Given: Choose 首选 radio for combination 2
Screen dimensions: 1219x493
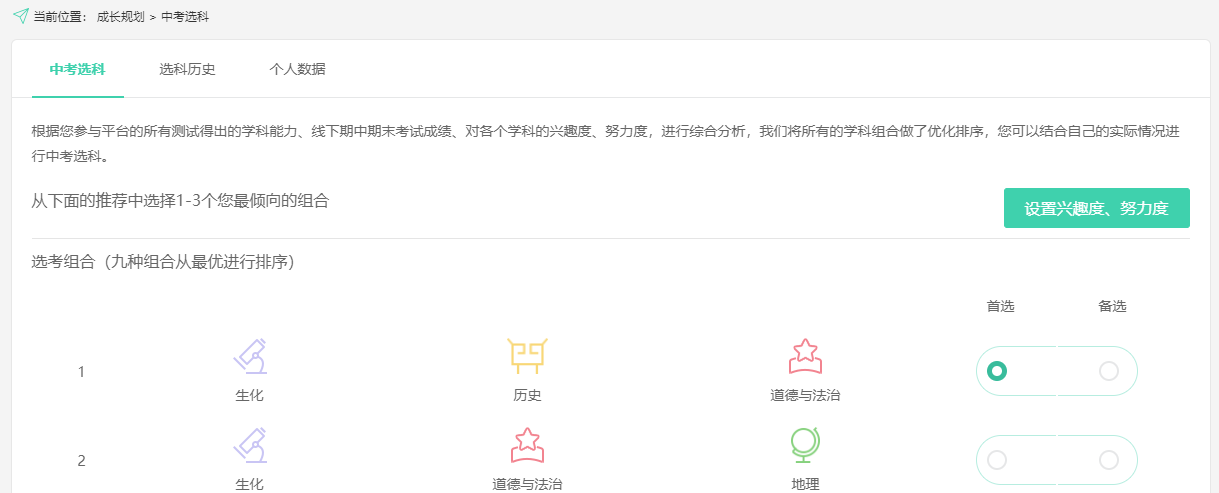Looking at the screenshot, I should [996, 460].
